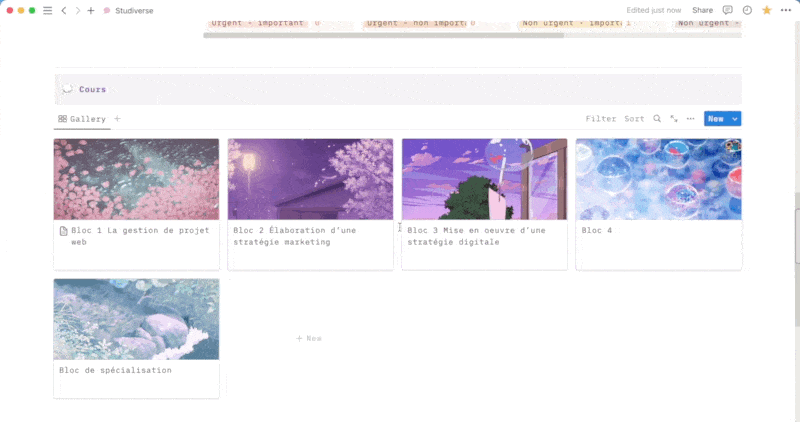The image size is (800, 422).
Task: Open the comments panel icon
Action: (728, 10)
